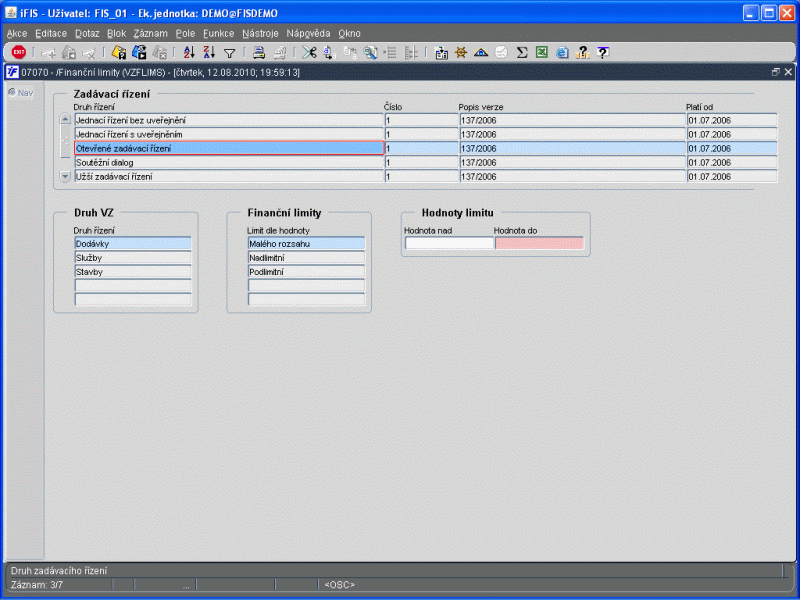The width and height of the screenshot is (800, 600).
Task: Select highlighted Otevřené zadávací řízení field
Action: pos(229,148)
